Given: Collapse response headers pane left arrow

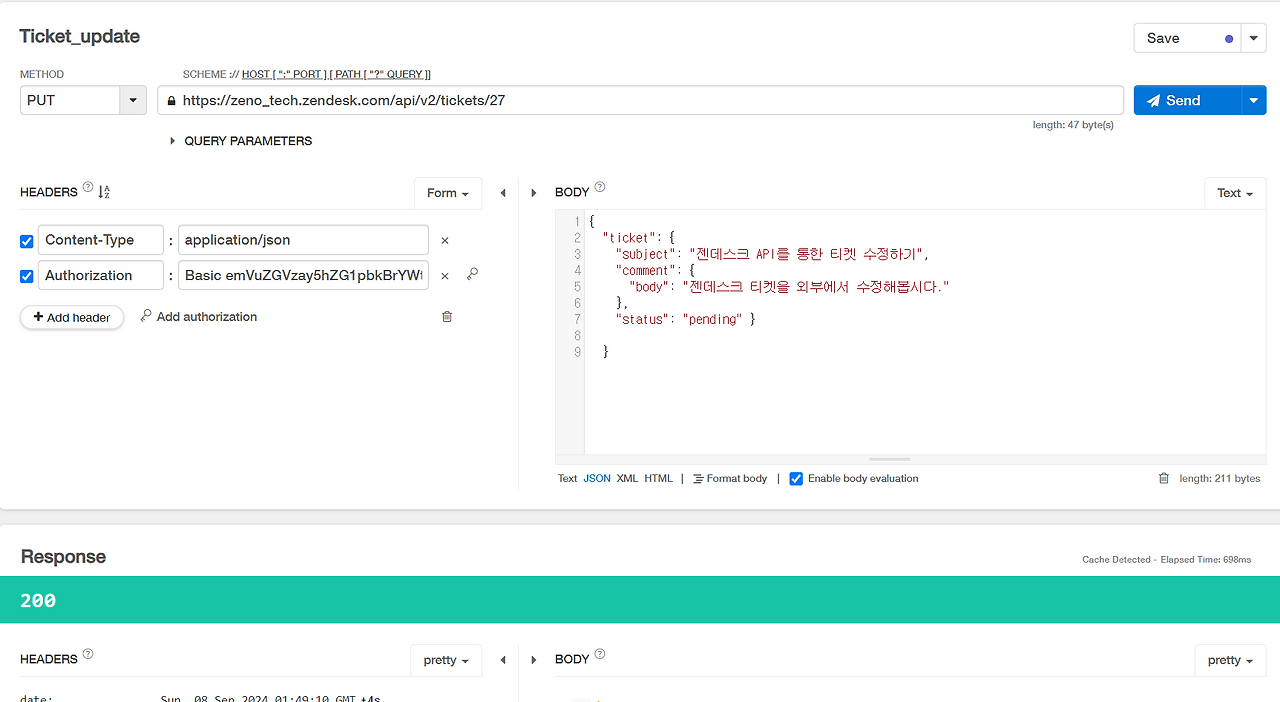Looking at the screenshot, I should (x=503, y=660).
